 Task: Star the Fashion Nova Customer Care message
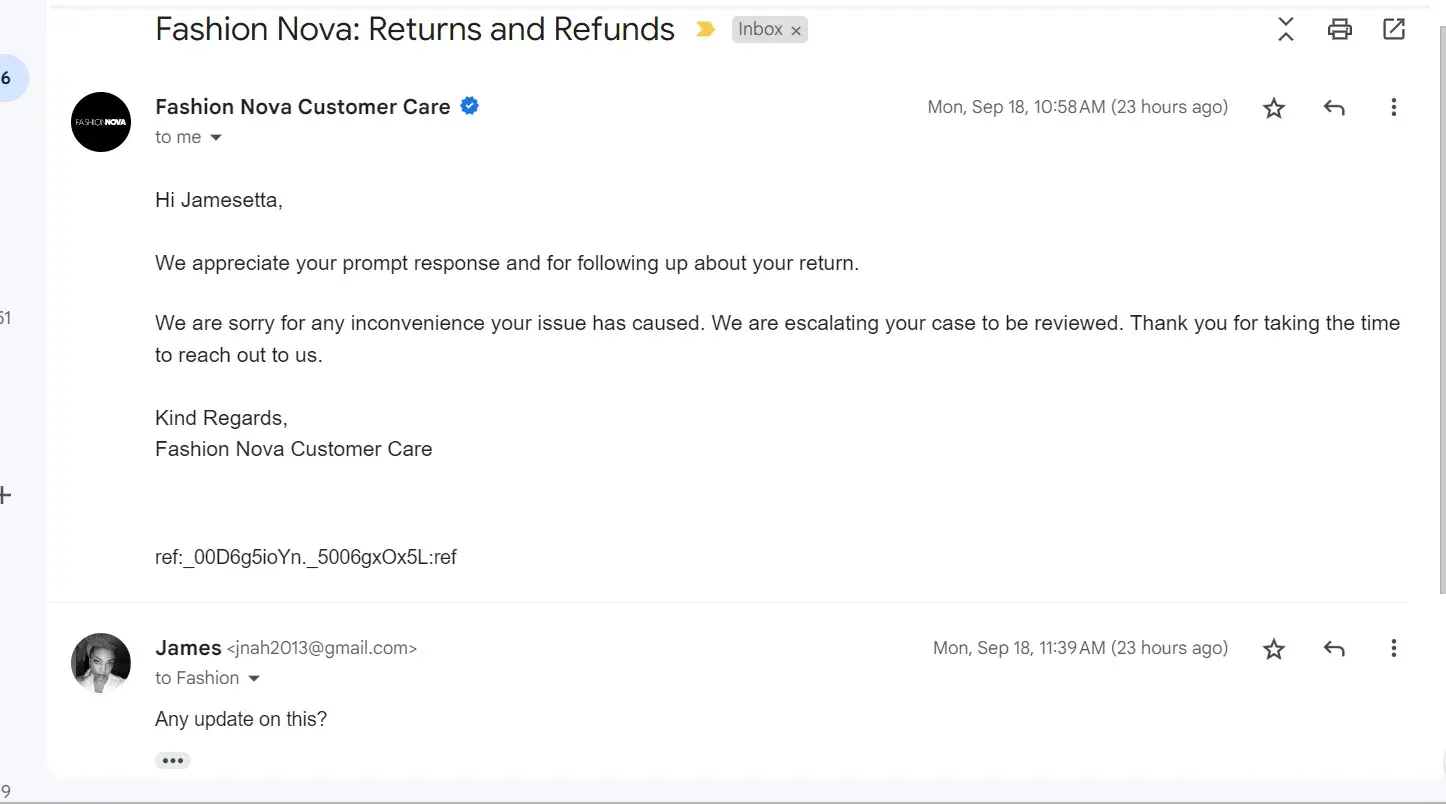tap(1273, 108)
